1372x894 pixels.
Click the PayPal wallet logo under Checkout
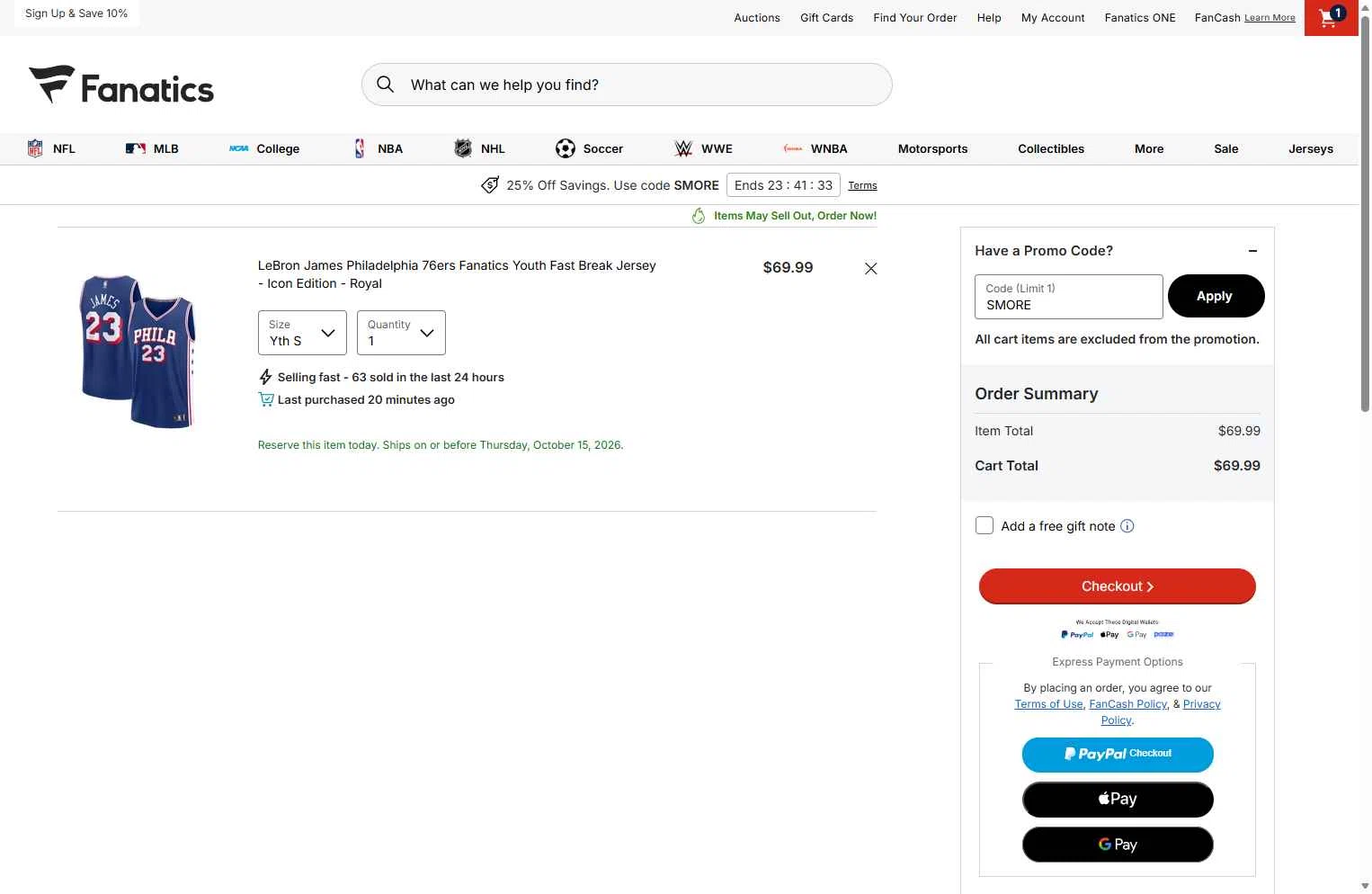pos(1077,634)
